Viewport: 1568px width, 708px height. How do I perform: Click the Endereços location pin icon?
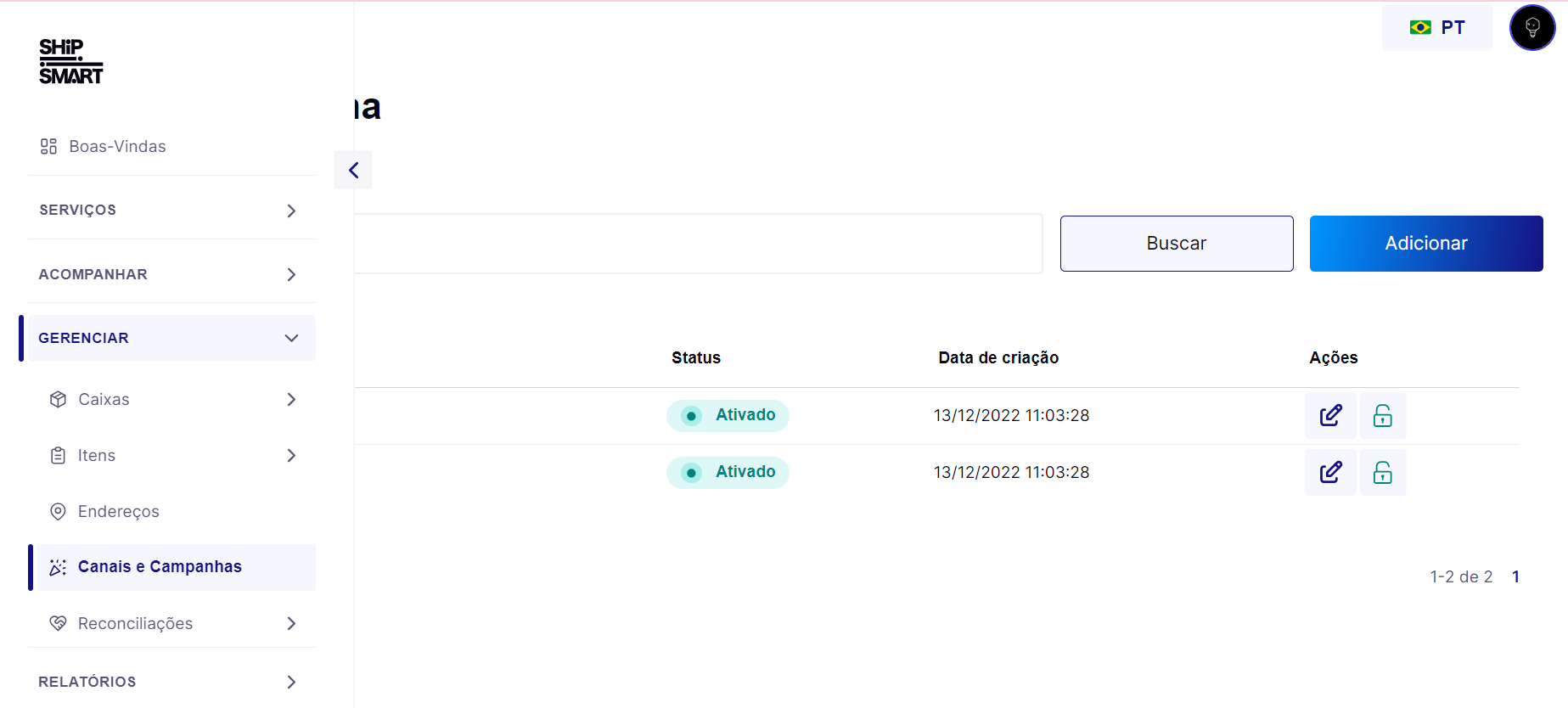(58, 511)
